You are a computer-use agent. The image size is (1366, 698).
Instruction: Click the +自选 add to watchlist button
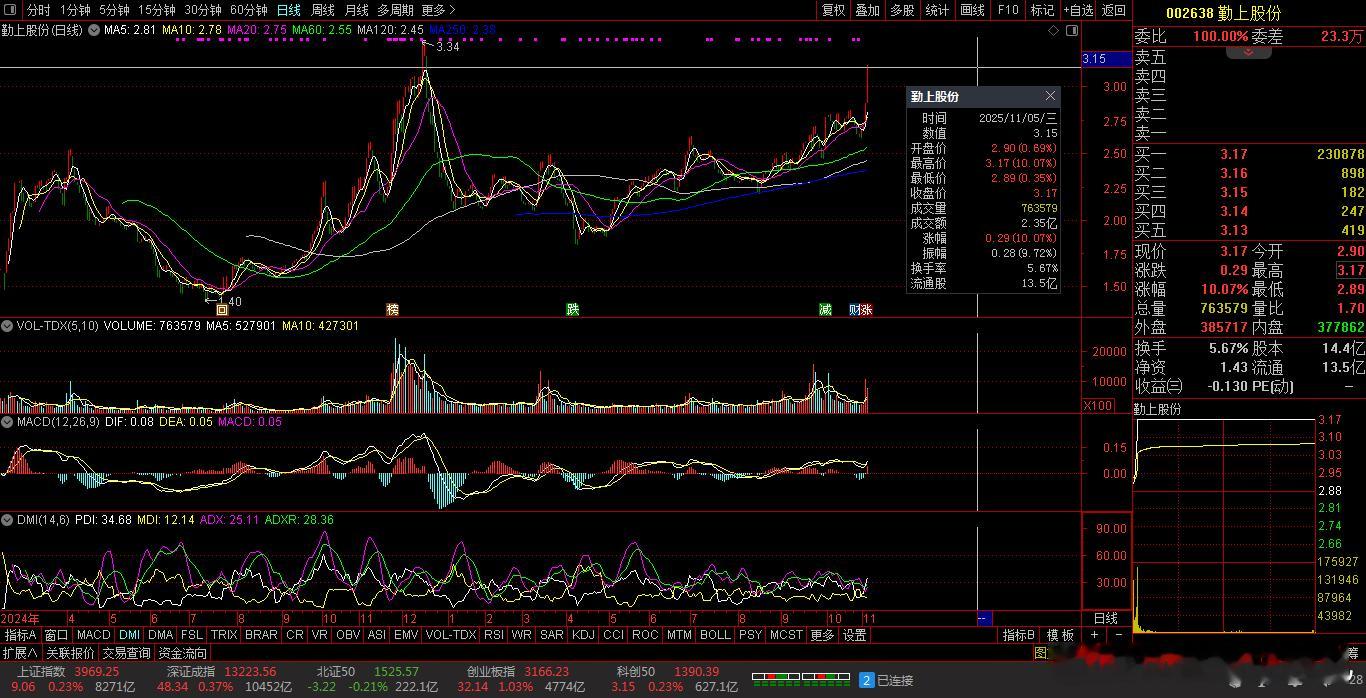(x=1078, y=10)
